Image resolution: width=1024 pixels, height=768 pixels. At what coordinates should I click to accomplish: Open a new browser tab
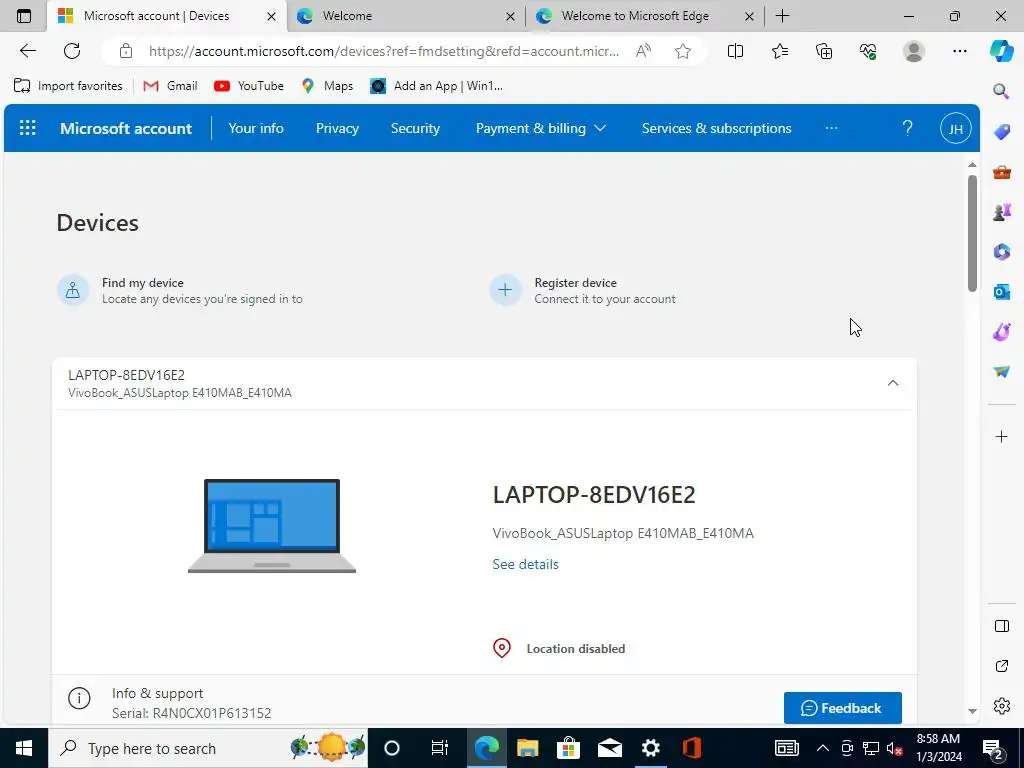pos(782,16)
